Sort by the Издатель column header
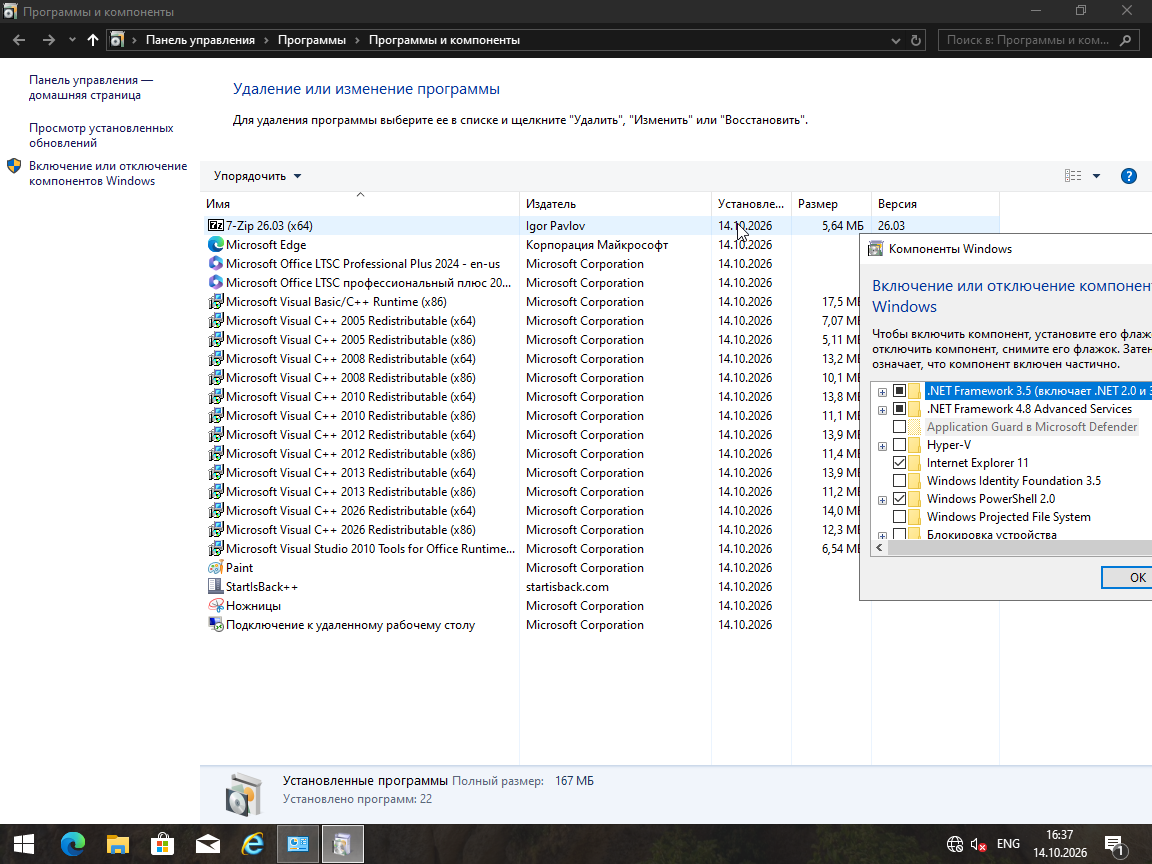1152x864 pixels. click(x=616, y=204)
